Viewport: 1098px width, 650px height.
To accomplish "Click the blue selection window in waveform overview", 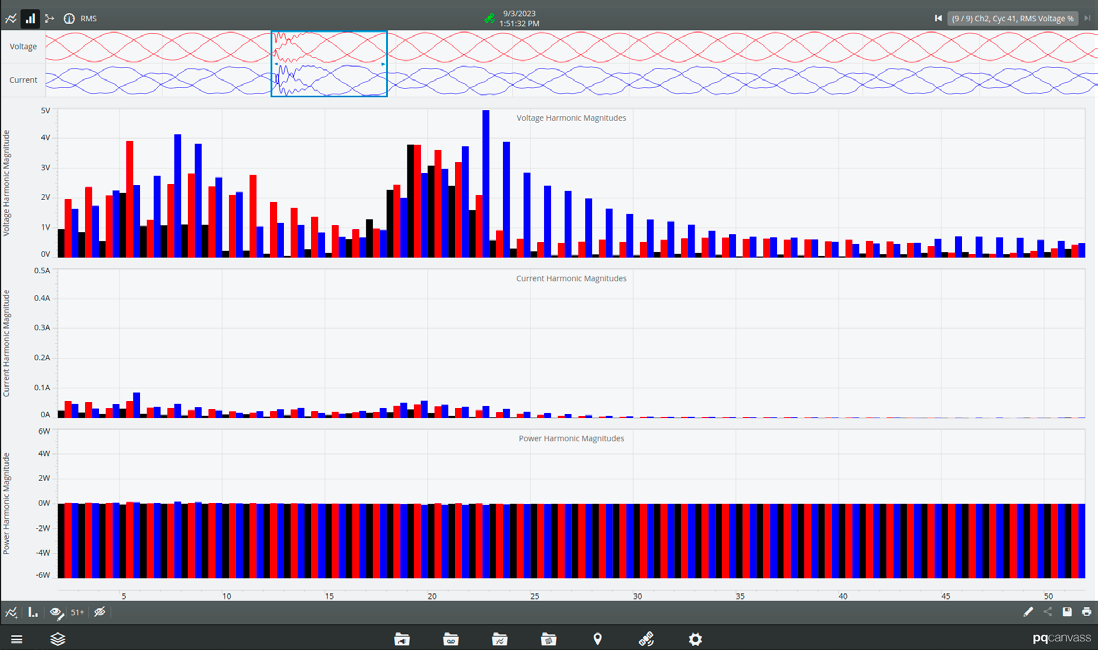I will [329, 64].
